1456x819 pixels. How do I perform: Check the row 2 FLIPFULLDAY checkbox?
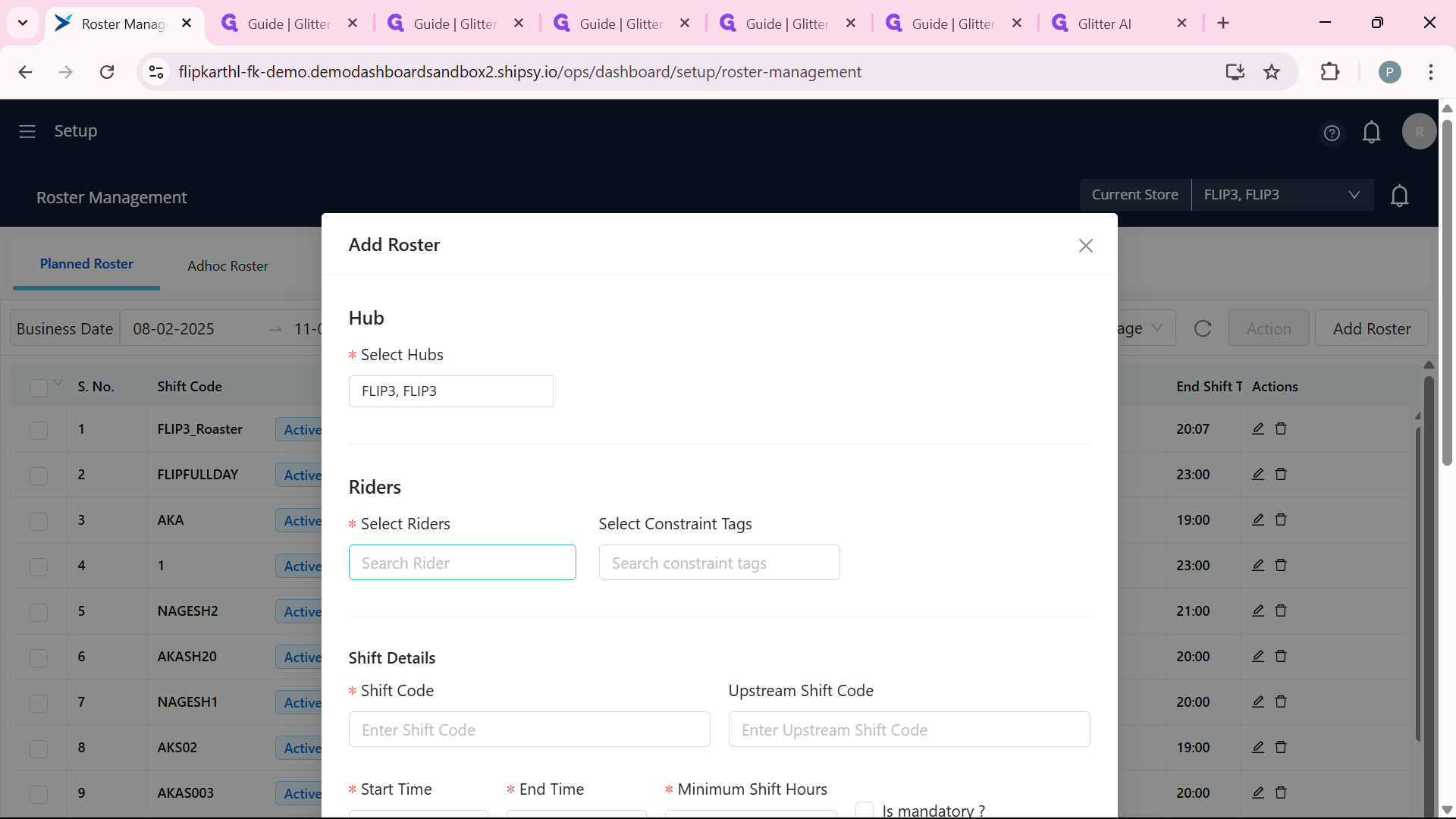[x=39, y=475]
